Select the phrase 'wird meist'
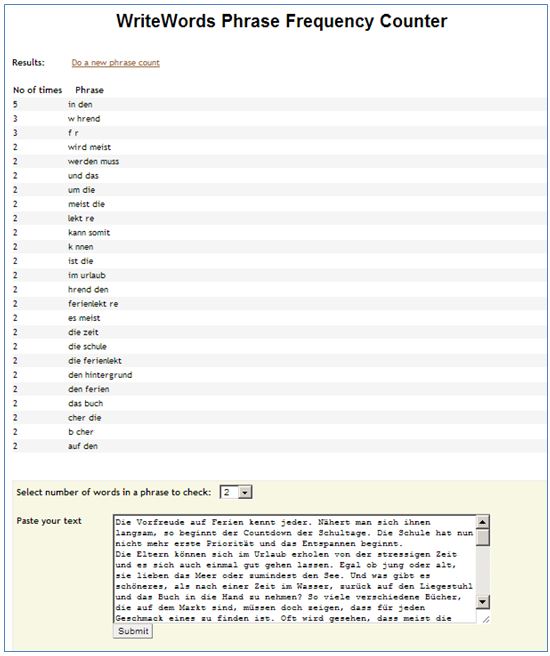550x656 pixels. (90, 147)
